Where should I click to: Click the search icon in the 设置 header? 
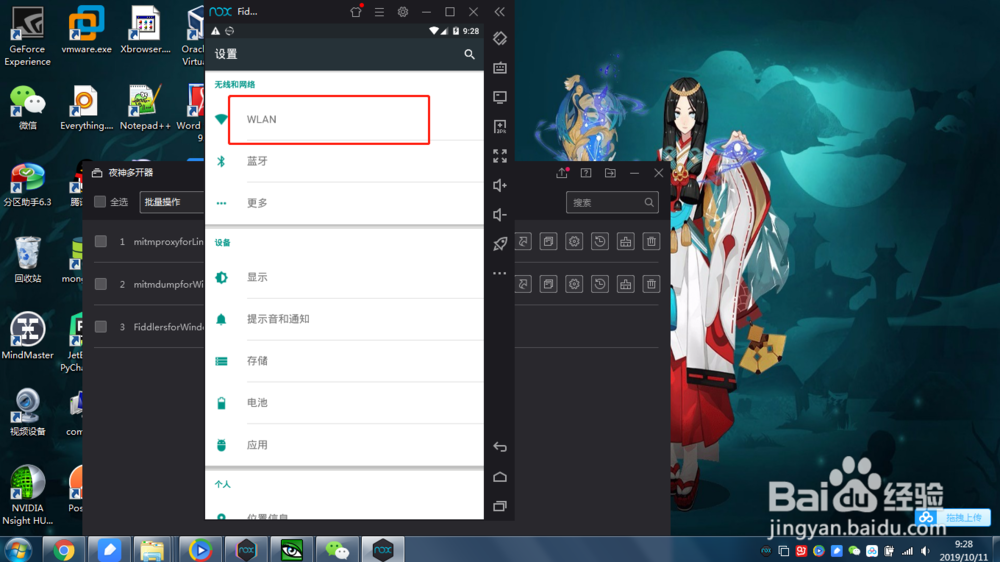point(469,54)
